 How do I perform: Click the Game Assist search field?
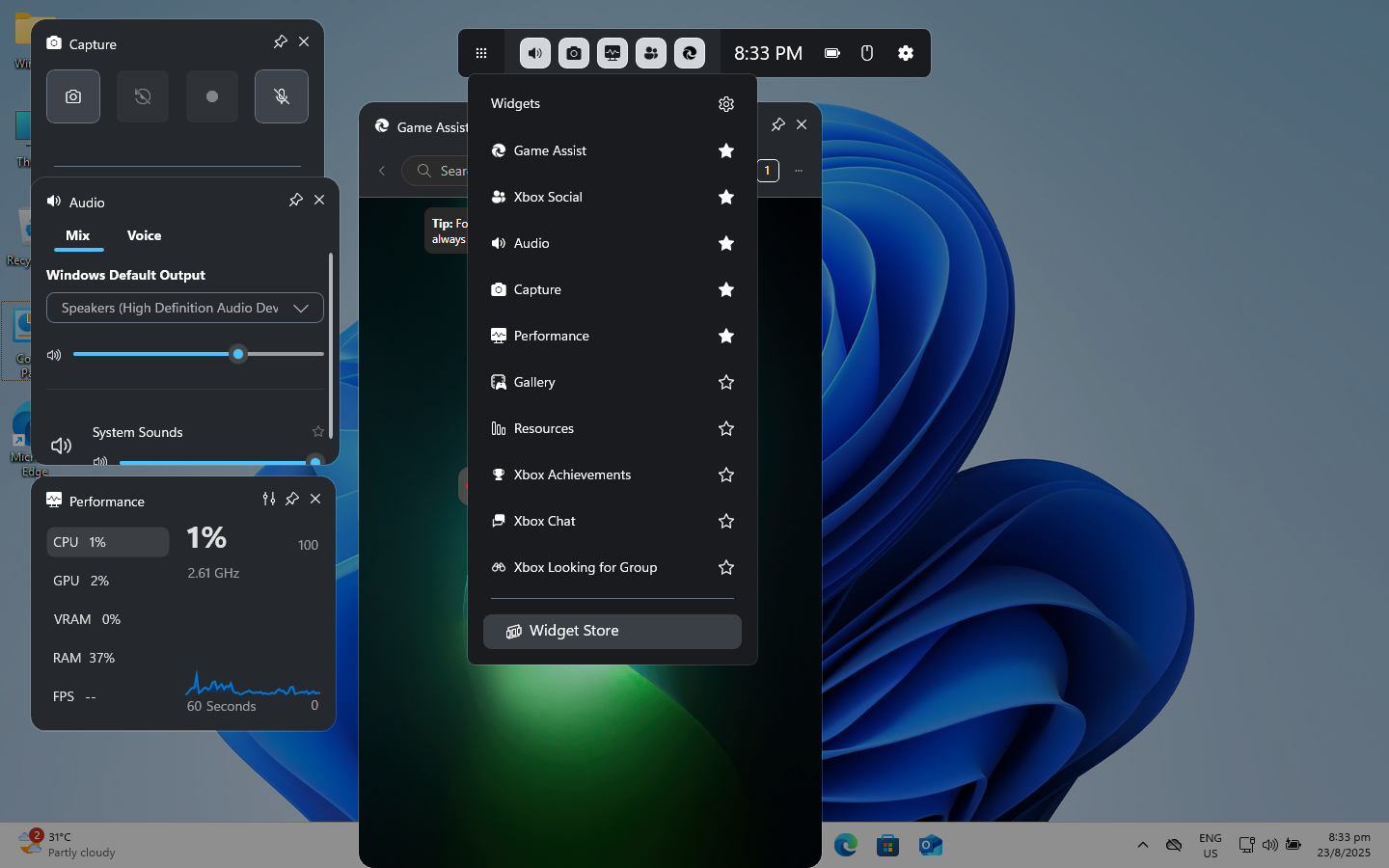click(435, 171)
